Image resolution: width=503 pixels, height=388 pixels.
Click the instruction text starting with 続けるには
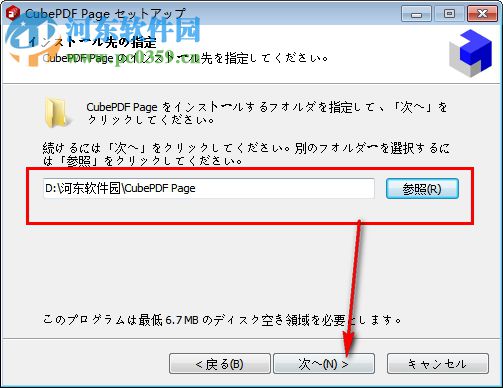pyautogui.click(x=246, y=154)
